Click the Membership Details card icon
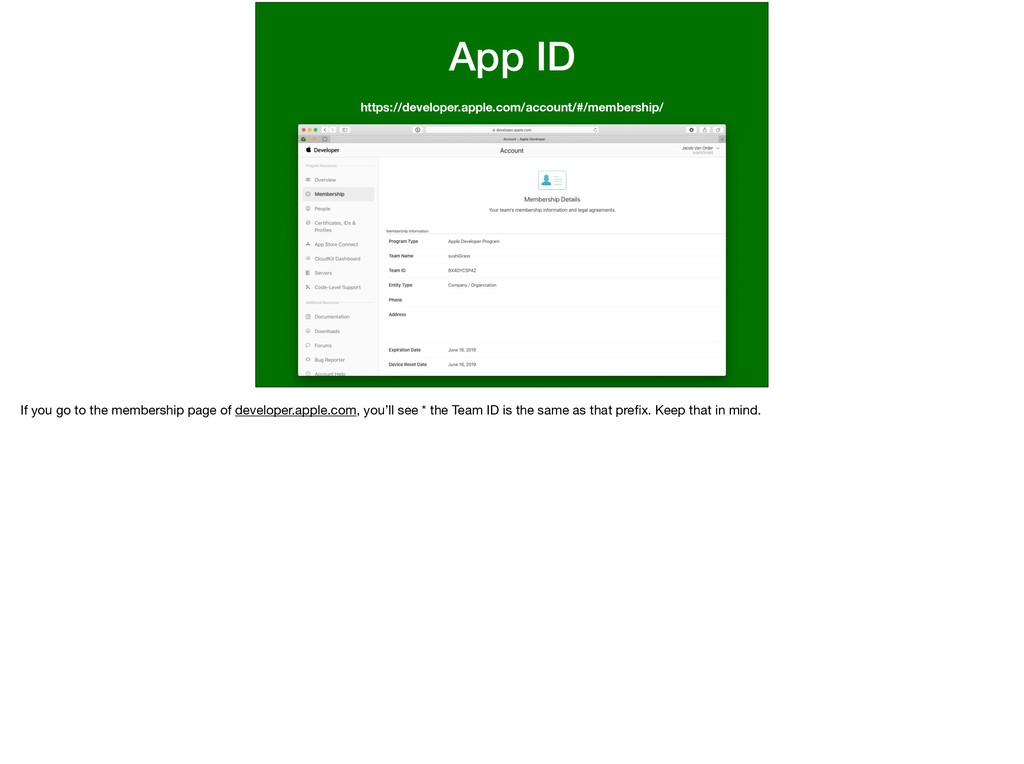 click(x=552, y=180)
